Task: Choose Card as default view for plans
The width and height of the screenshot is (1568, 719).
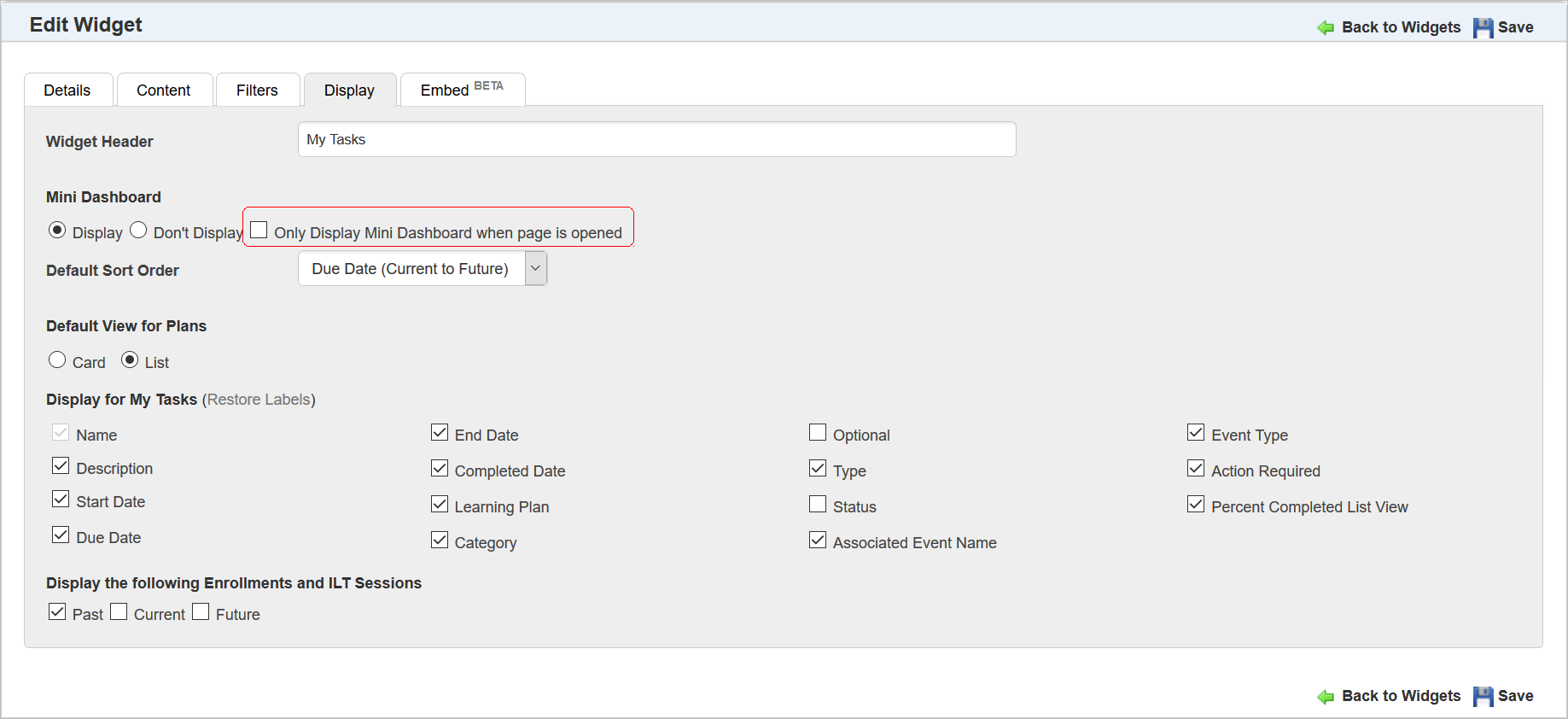Action: pos(57,360)
